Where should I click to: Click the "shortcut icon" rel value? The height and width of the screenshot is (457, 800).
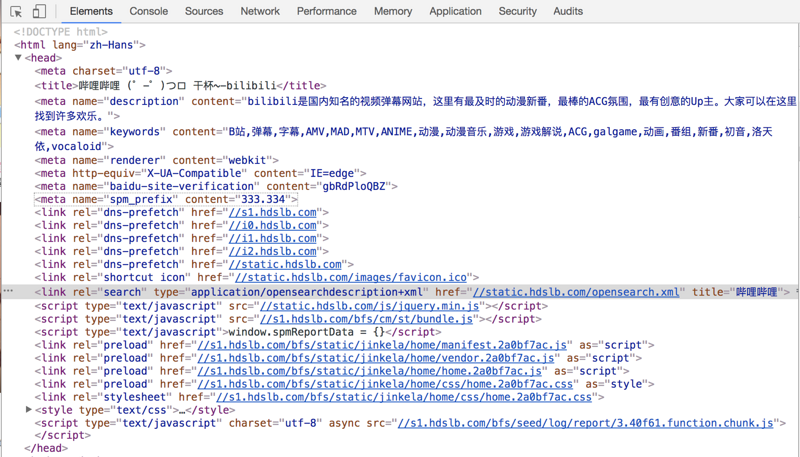click(144, 277)
